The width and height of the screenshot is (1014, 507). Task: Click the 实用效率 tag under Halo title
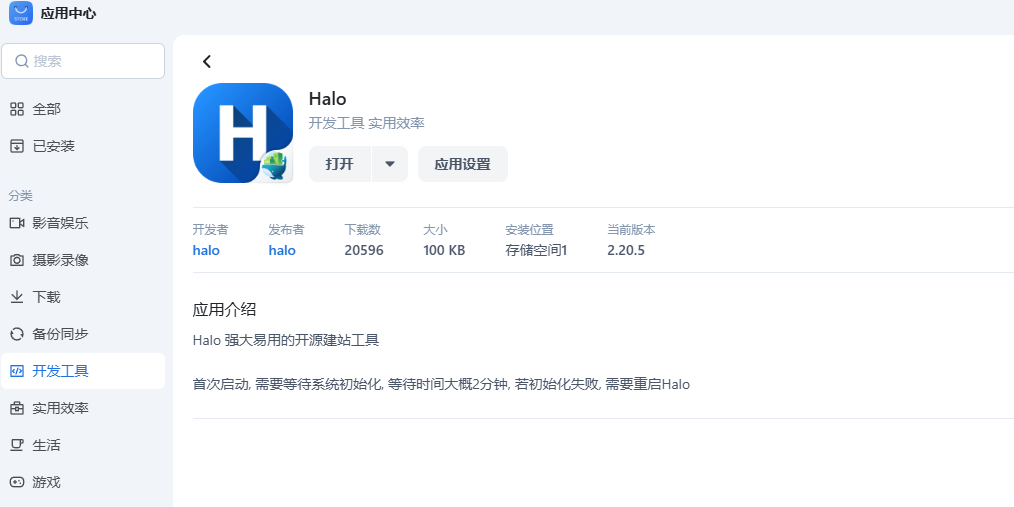coord(396,124)
